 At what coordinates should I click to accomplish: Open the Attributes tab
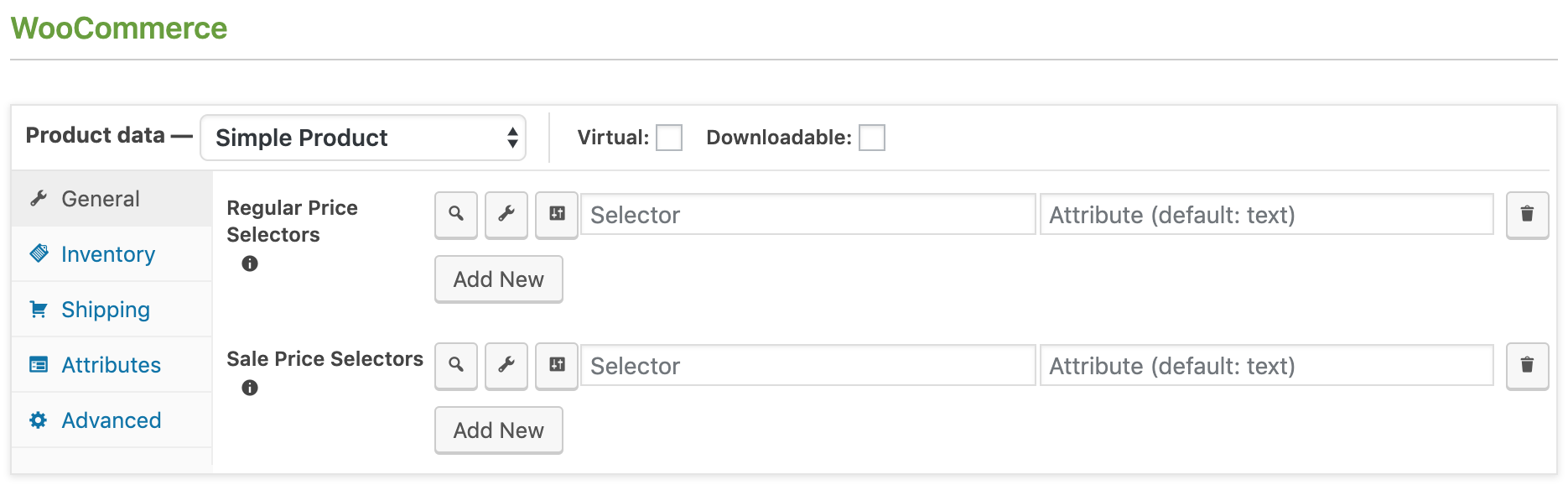[112, 365]
